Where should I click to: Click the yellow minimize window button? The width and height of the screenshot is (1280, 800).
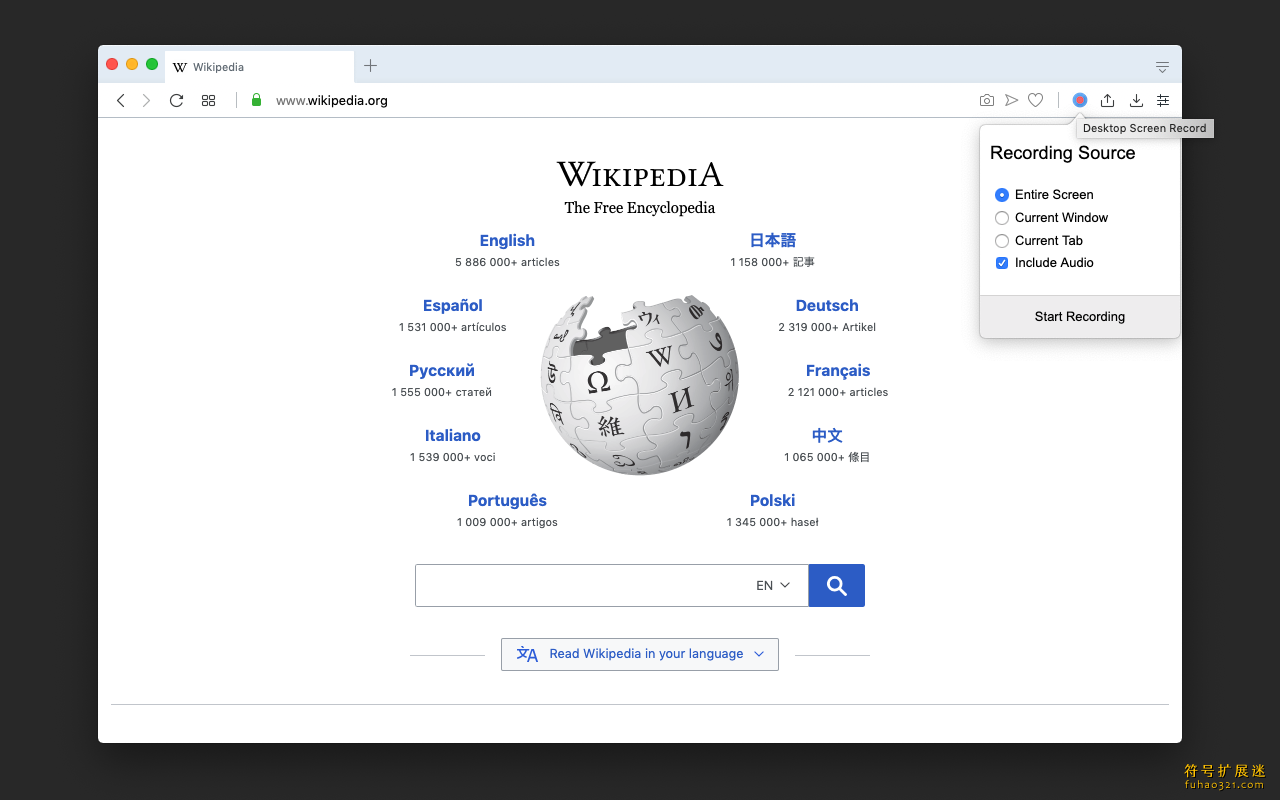point(132,64)
